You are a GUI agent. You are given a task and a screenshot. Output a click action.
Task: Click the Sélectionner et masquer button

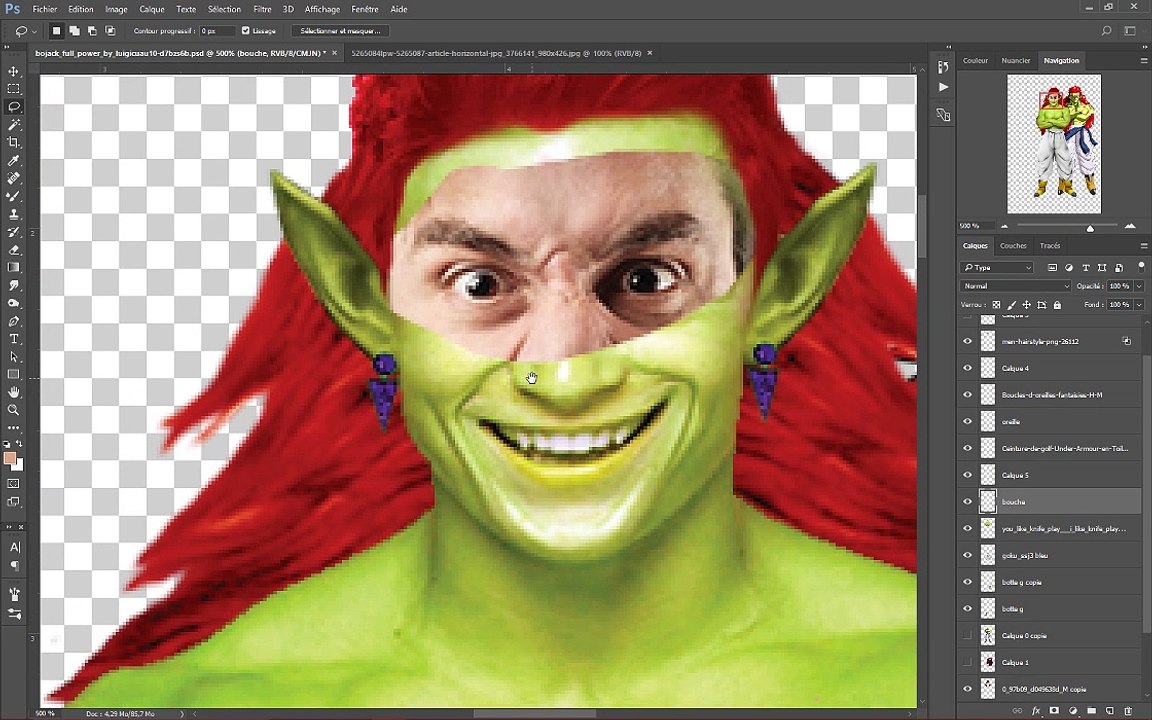(340, 31)
